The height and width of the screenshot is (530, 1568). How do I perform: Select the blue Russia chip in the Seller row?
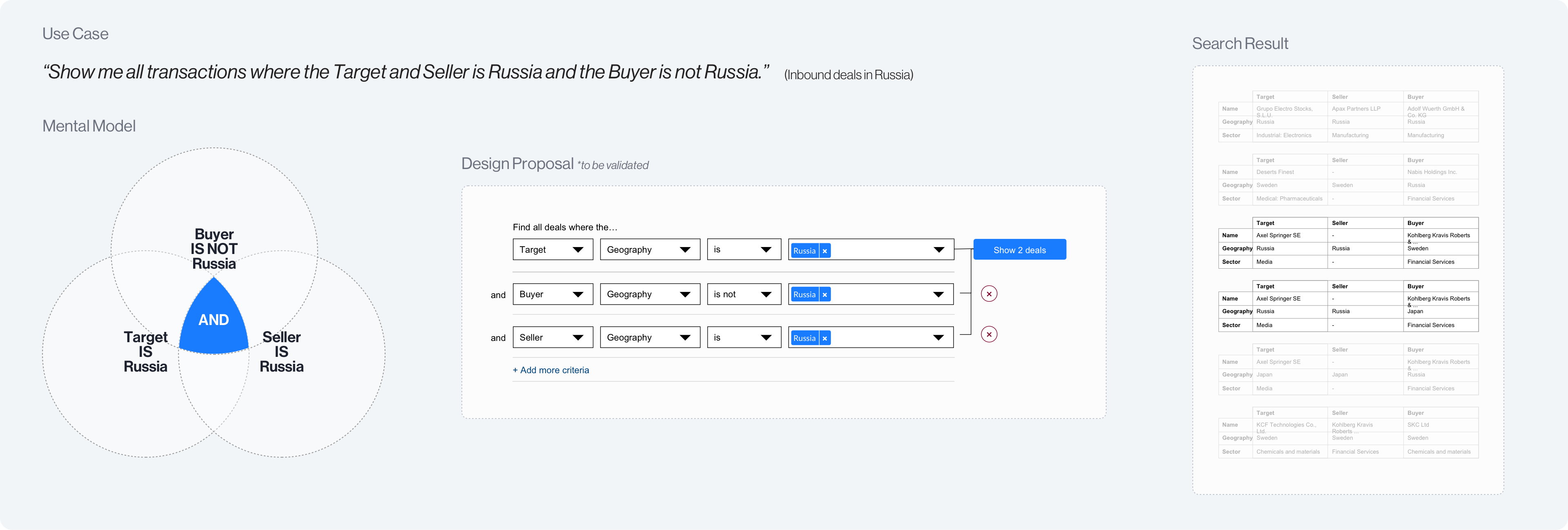pos(804,338)
